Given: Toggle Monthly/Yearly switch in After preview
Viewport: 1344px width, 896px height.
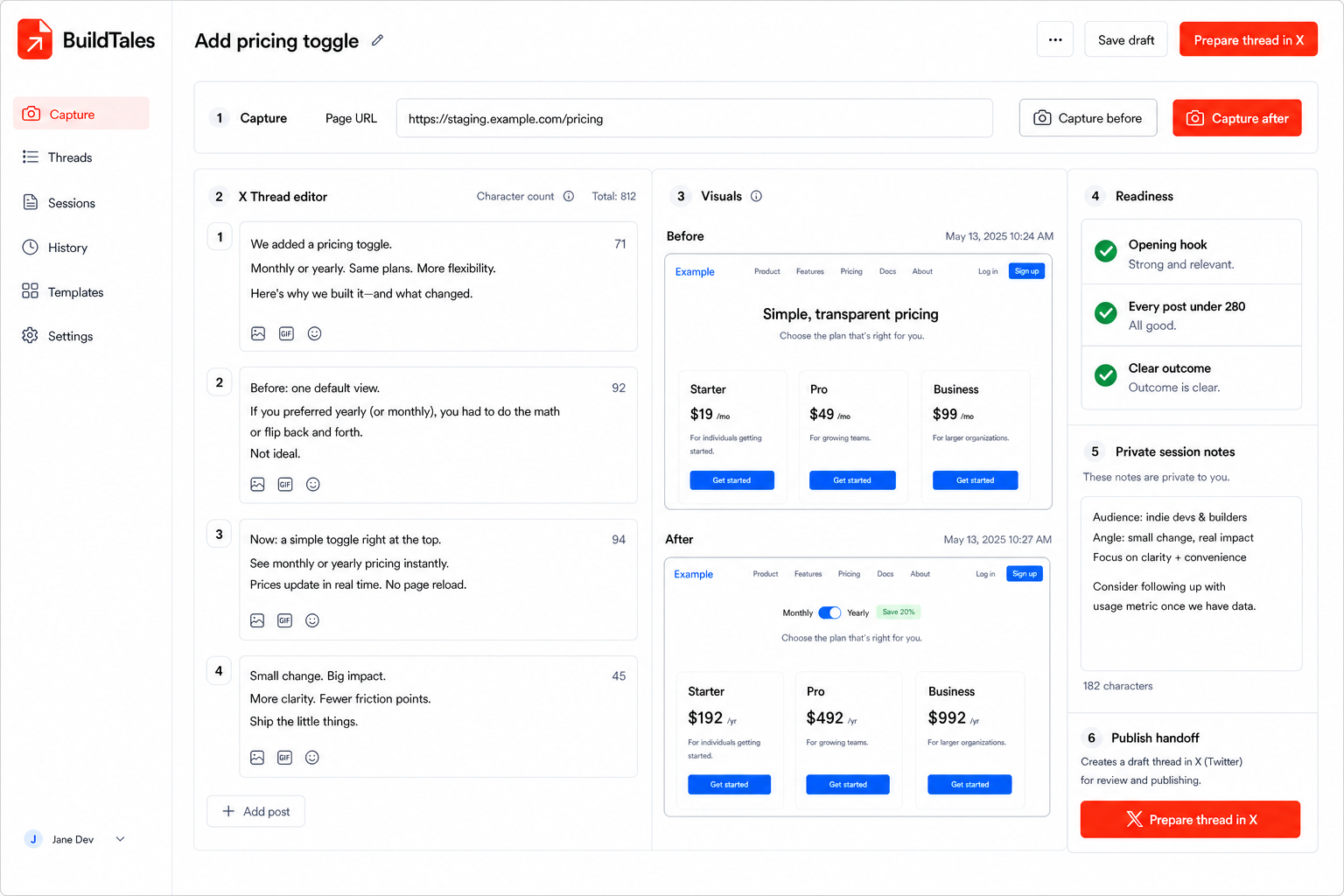Looking at the screenshot, I should pyautogui.click(x=829, y=612).
